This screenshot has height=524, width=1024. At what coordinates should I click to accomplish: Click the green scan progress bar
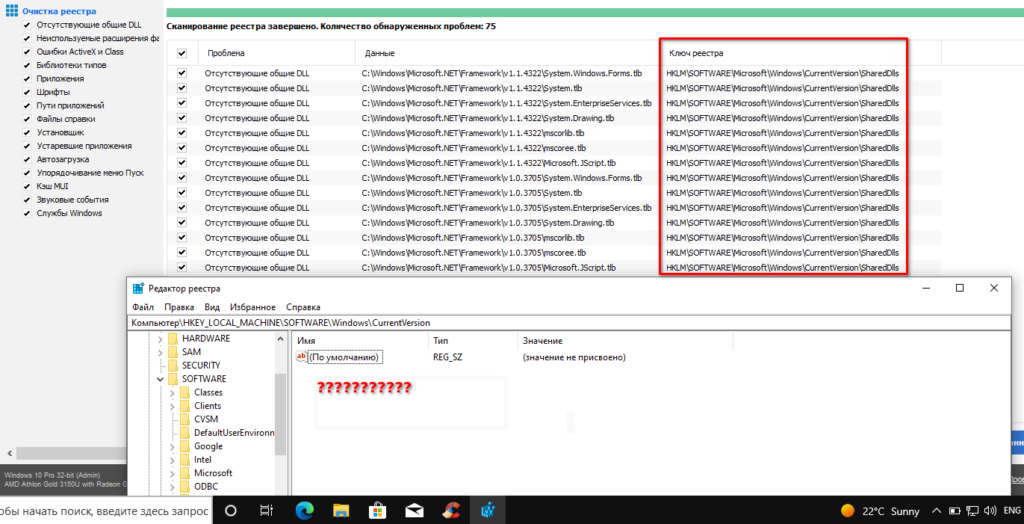click(595, 12)
